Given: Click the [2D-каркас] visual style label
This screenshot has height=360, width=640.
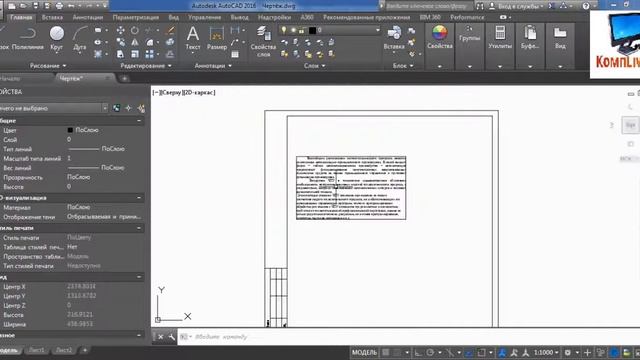Looking at the screenshot, I should coord(199,93).
